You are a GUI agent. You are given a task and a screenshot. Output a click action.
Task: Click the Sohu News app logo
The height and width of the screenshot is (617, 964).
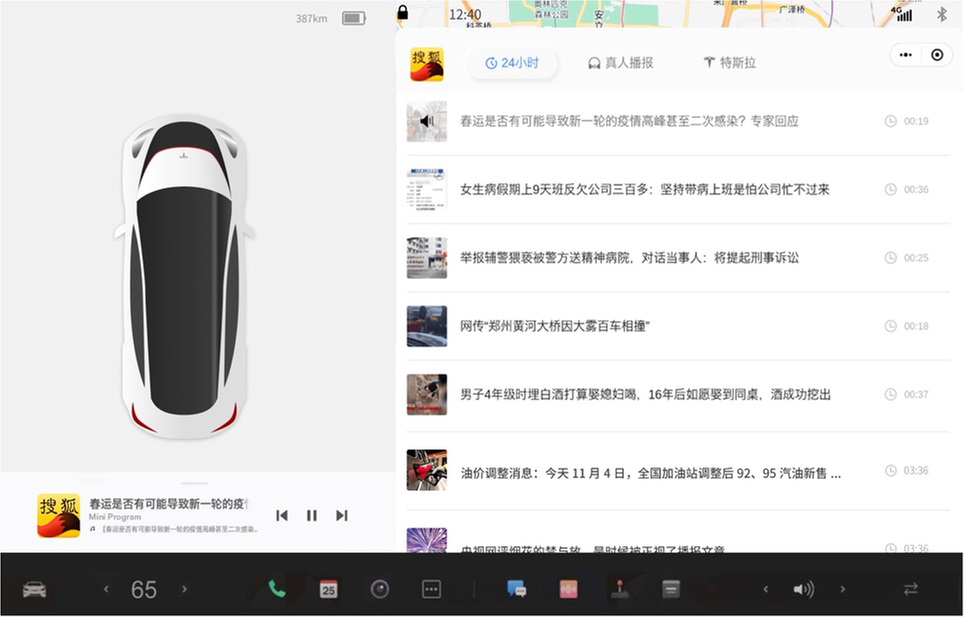(427, 62)
